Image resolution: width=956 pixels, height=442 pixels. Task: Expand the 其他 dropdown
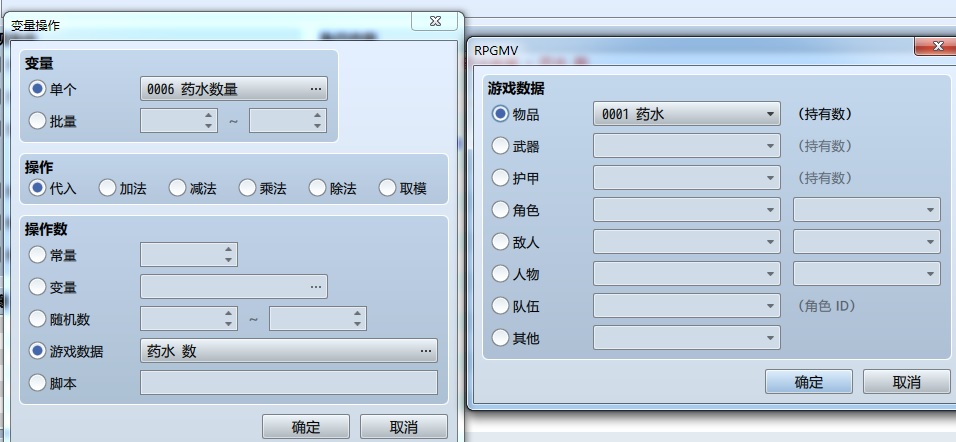pos(687,338)
